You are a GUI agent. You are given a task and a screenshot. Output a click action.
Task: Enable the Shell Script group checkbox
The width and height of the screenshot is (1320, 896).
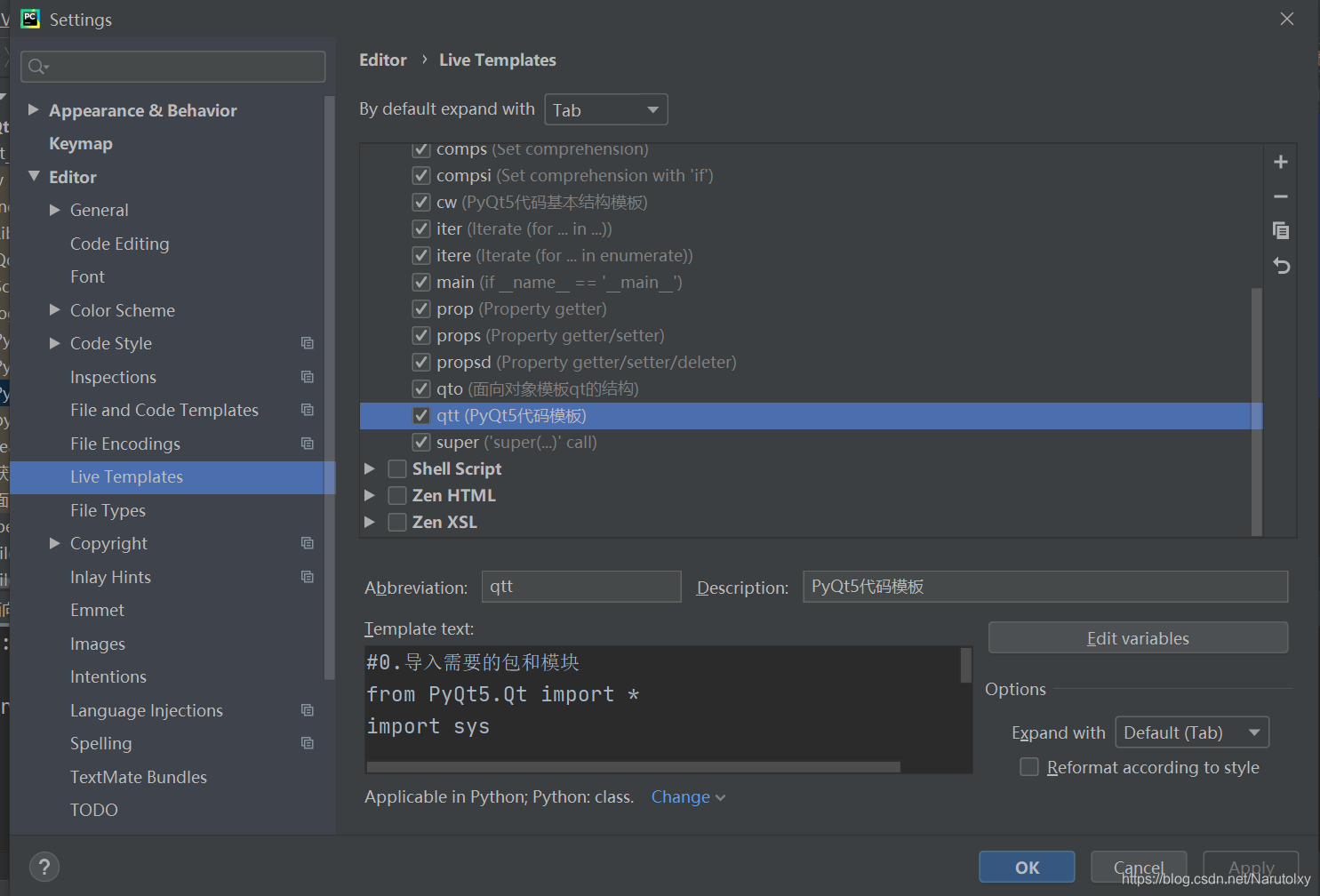coord(397,468)
